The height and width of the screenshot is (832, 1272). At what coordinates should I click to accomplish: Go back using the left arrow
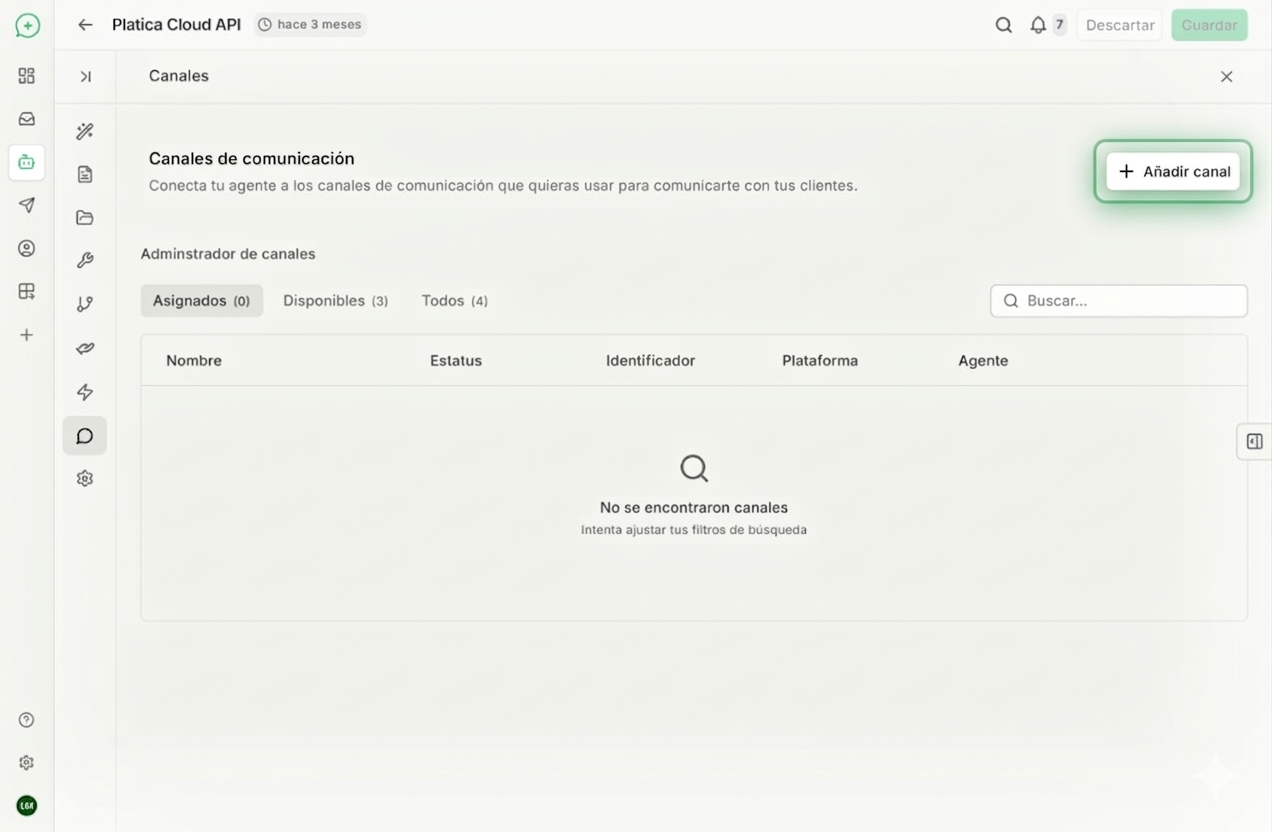[x=85, y=25]
